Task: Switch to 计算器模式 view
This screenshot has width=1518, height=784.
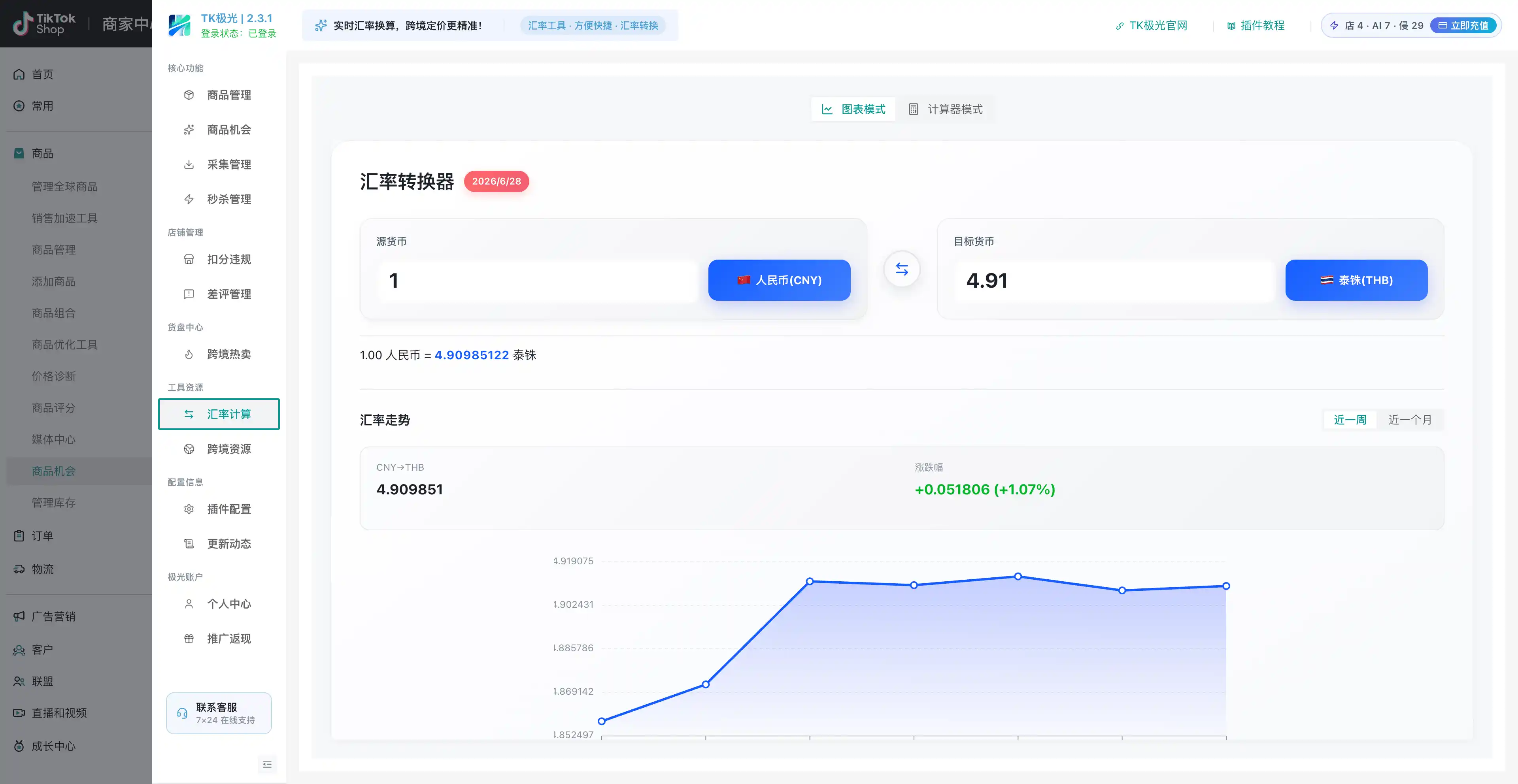Action: [945, 109]
